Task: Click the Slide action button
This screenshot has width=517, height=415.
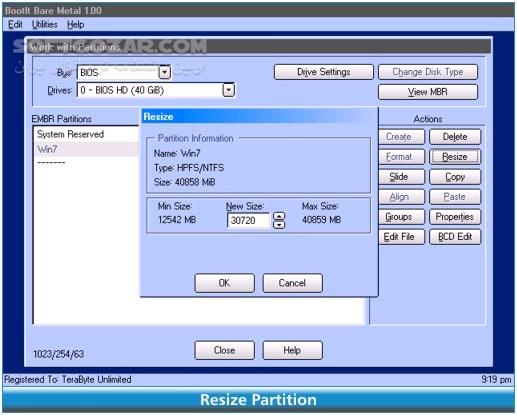Action: pyautogui.click(x=401, y=177)
